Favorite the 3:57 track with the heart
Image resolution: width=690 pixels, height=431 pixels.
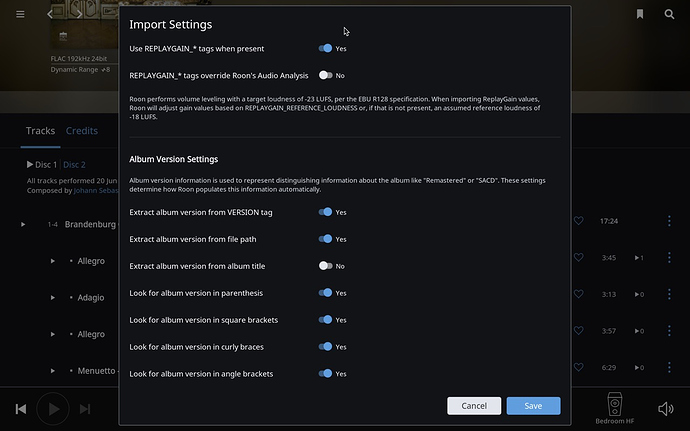pos(579,330)
